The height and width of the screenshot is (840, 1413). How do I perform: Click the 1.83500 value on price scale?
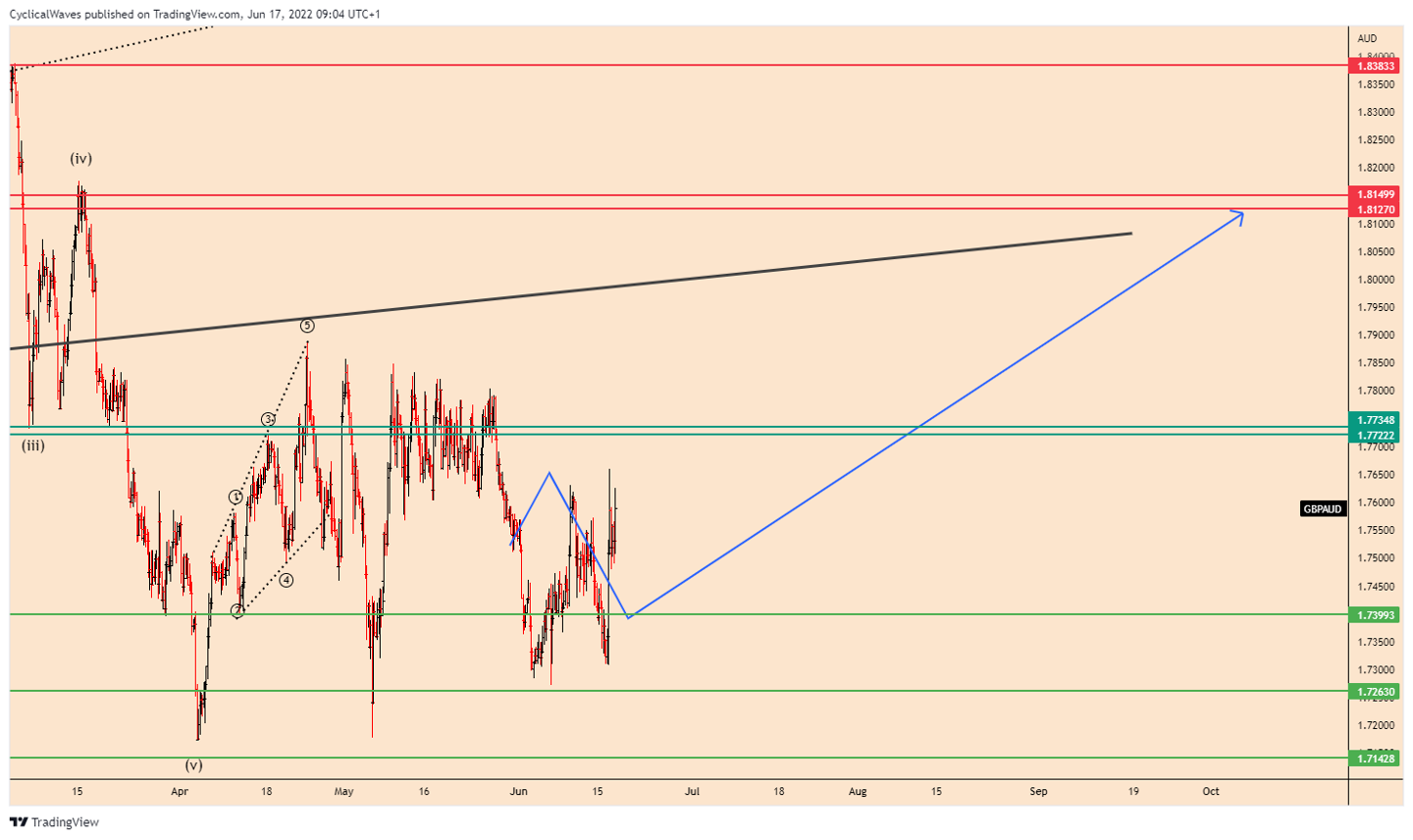coord(1376,84)
